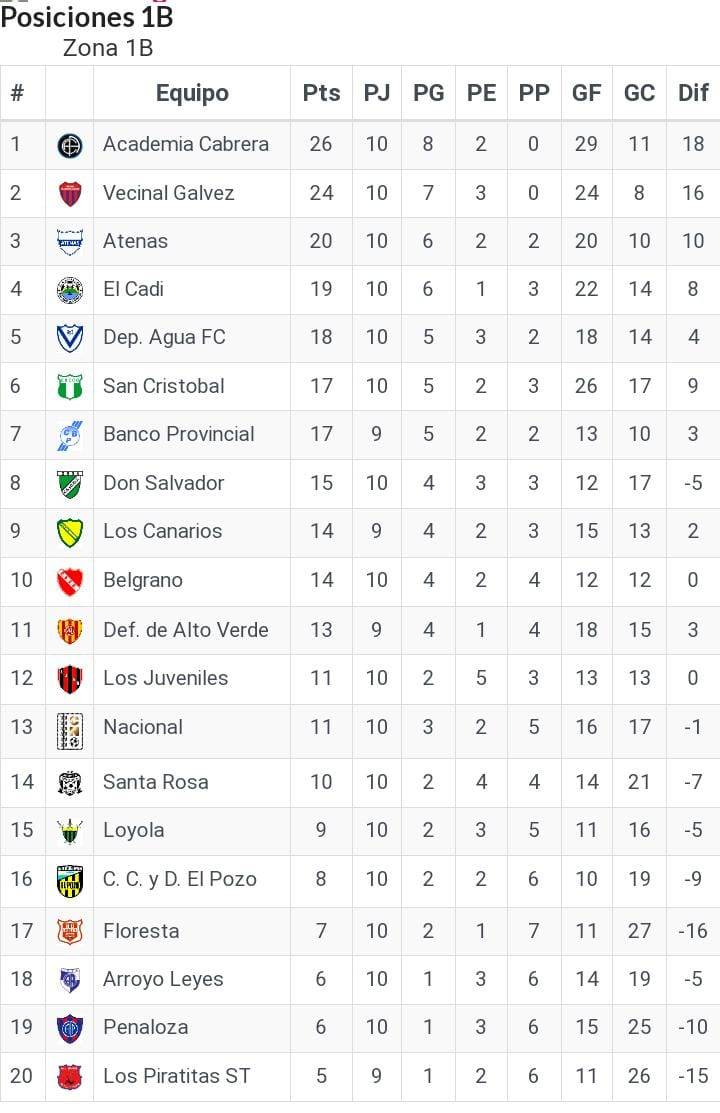
Task: Sort by the Equipo column header
Action: 192,93
